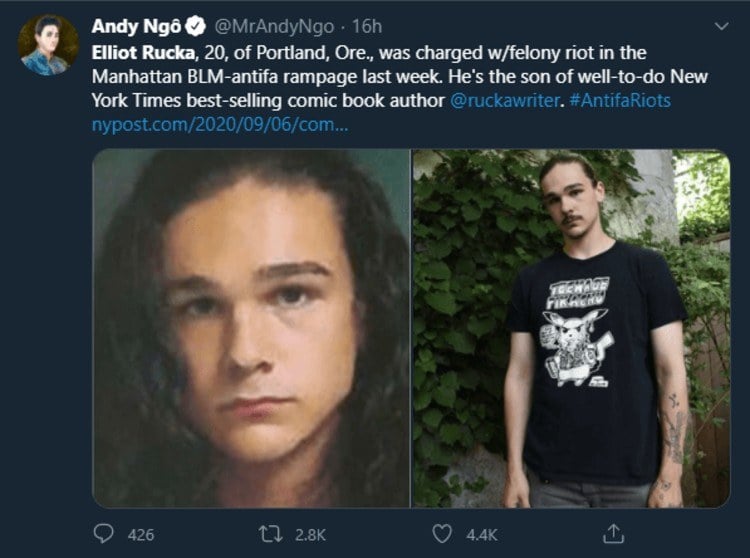This screenshot has width=750, height=558.
Task: Click the 2.8K retweets count
Action: pos(310,535)
